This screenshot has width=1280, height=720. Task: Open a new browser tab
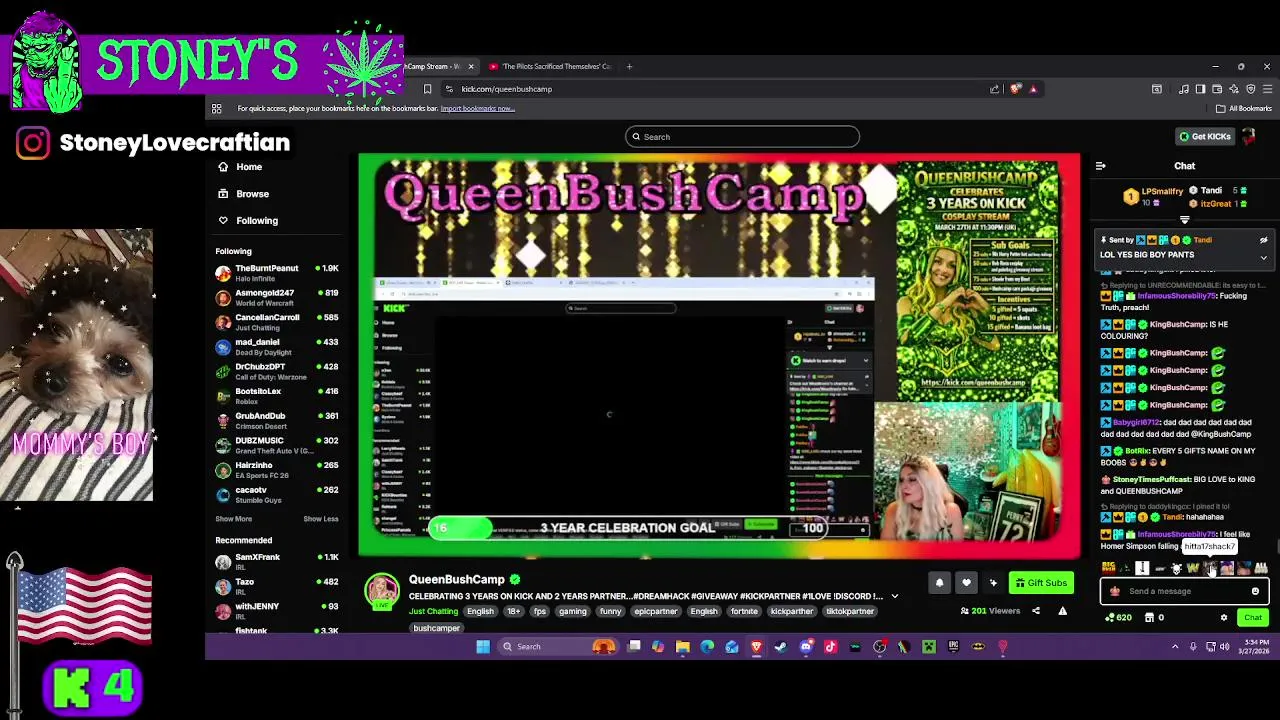pyautogui.click(x=629, y=66)
